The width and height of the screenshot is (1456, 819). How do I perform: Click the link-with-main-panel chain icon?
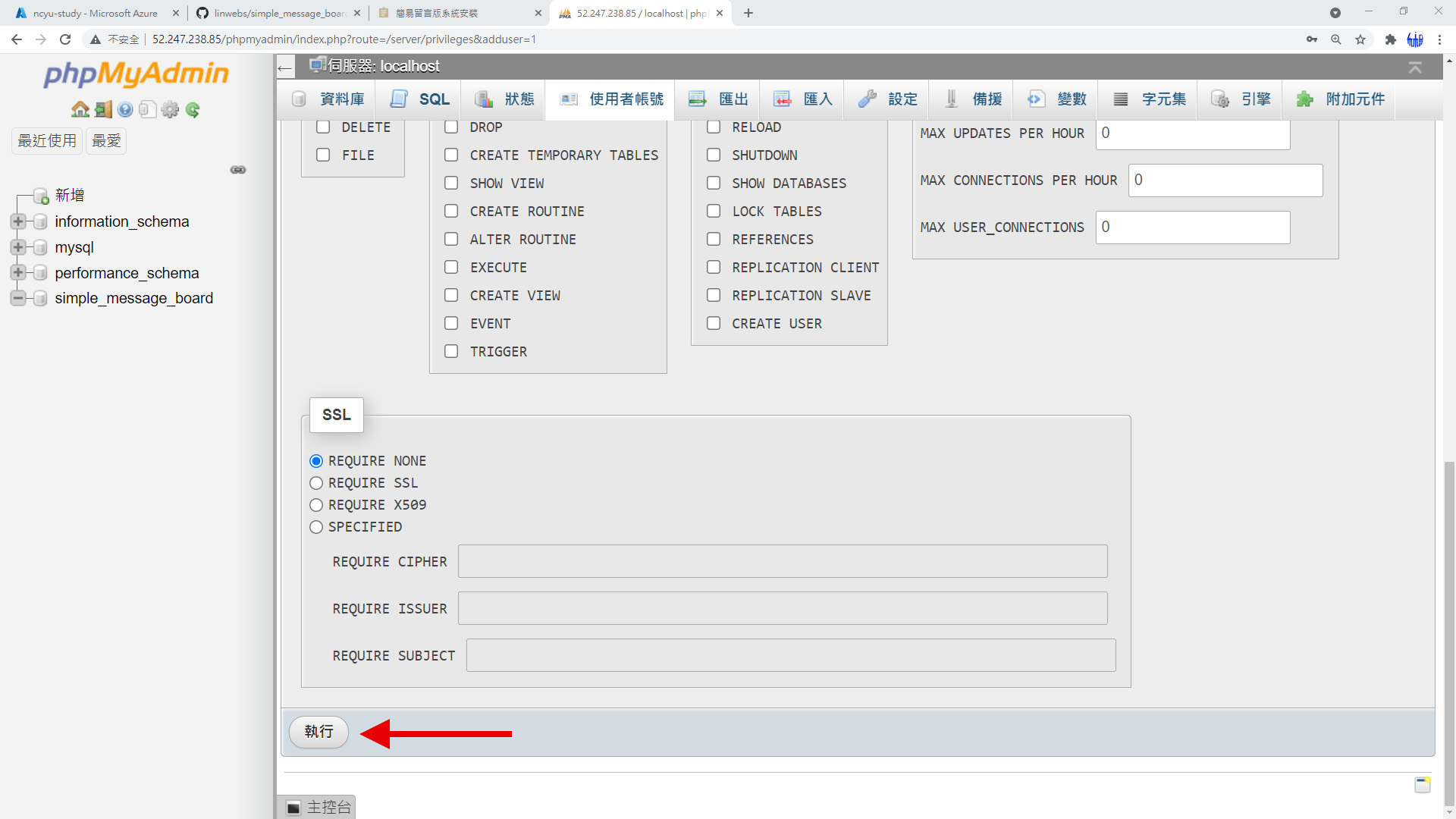click(238, 170)
